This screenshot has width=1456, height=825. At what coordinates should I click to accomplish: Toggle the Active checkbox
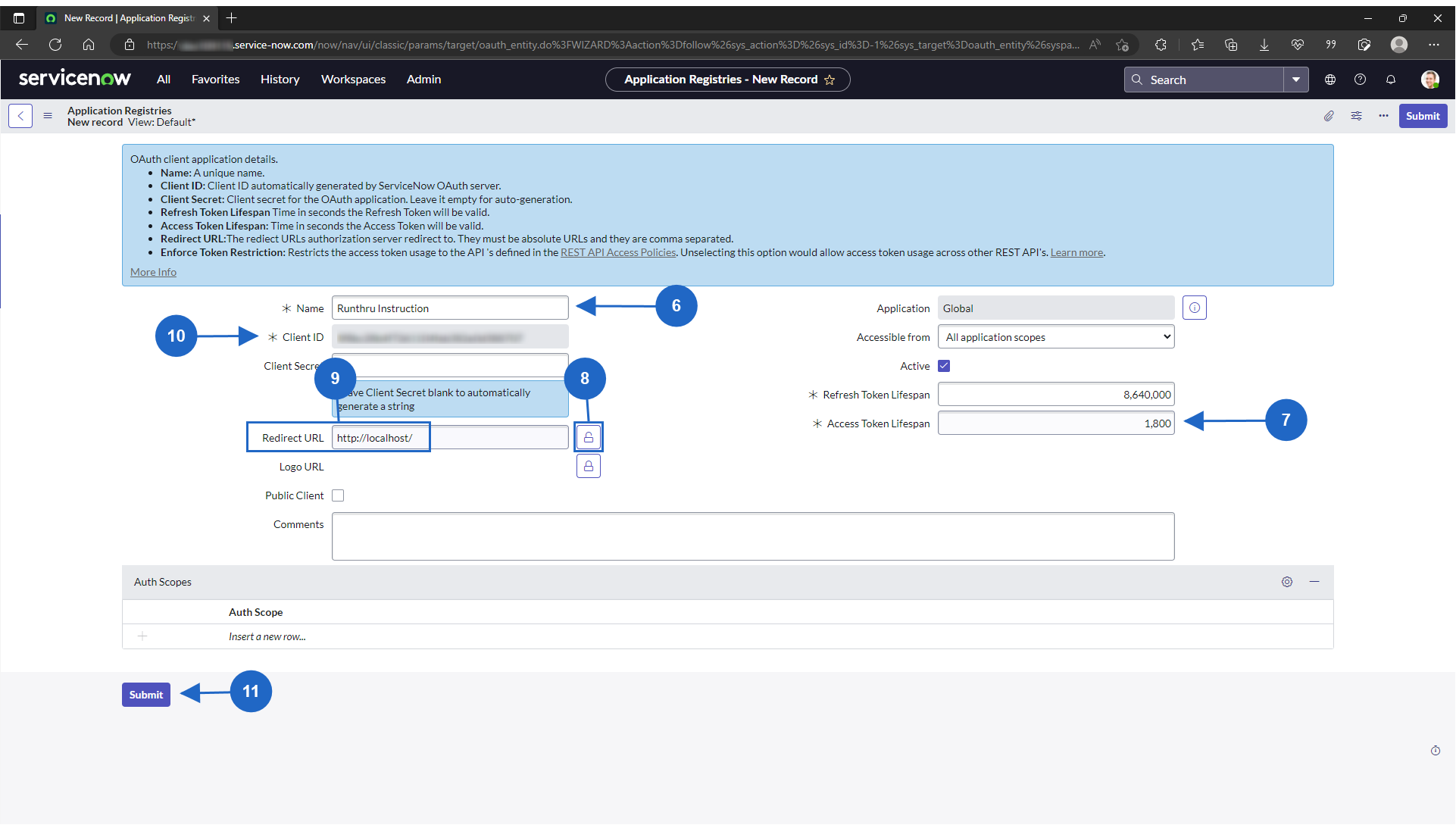click(x=944, y=366)
